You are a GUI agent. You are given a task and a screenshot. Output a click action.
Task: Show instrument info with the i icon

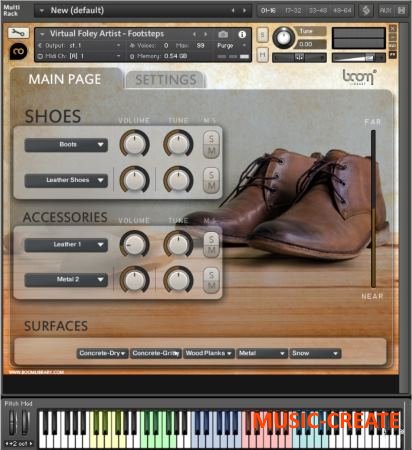242,34
